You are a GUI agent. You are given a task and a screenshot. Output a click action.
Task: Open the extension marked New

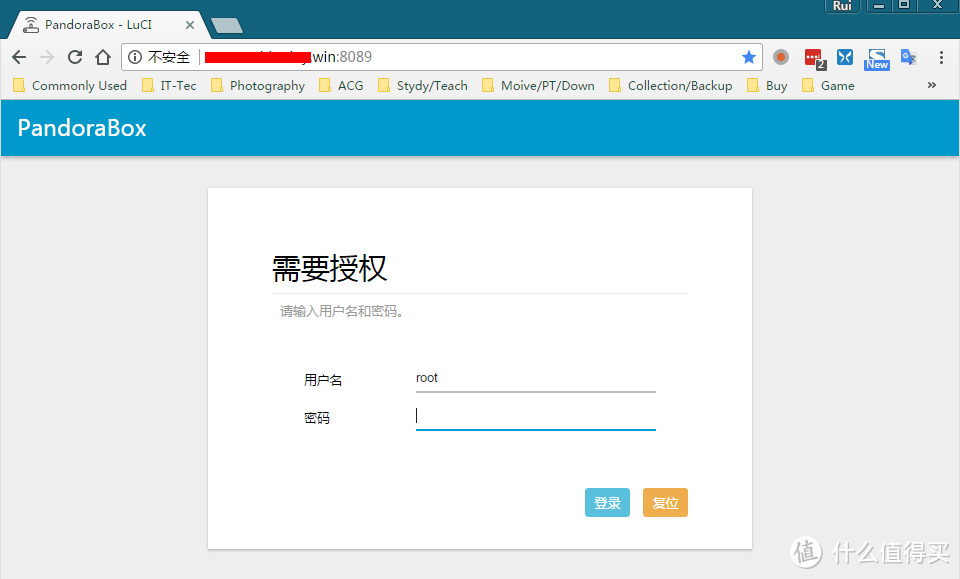pyautogui.click(x=877, y=59)
